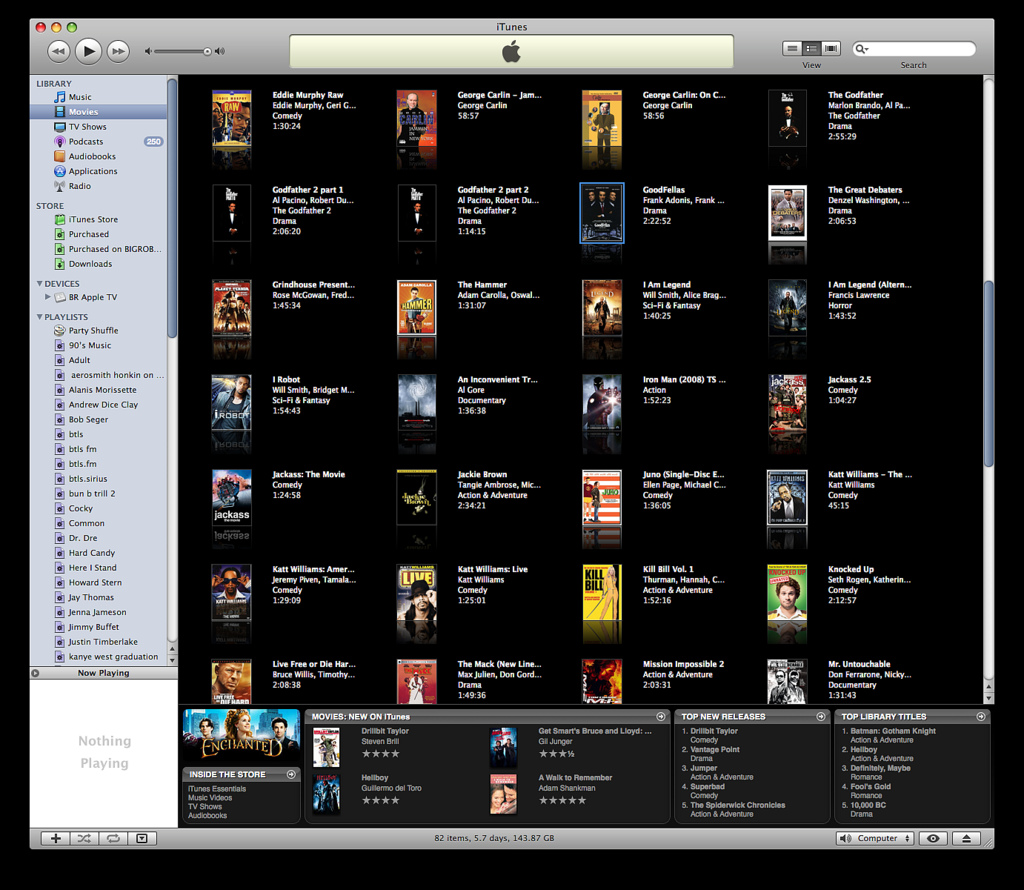Toggle repeat button in bottom bar
The image size is (1024, 890).
(x=114, y=838)
